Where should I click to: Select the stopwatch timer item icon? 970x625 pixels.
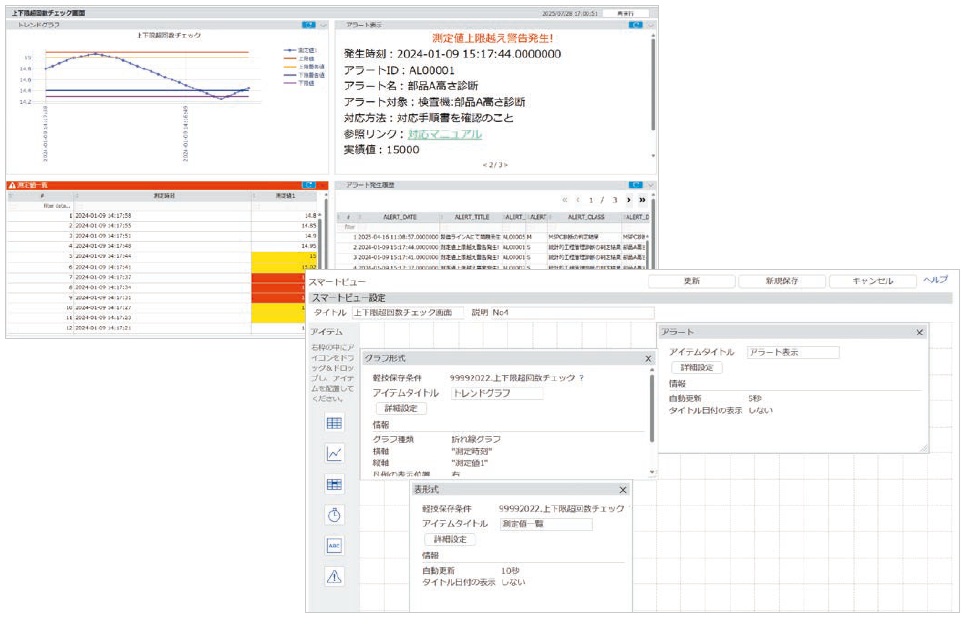pyautogui.click(x=334, y=514)
